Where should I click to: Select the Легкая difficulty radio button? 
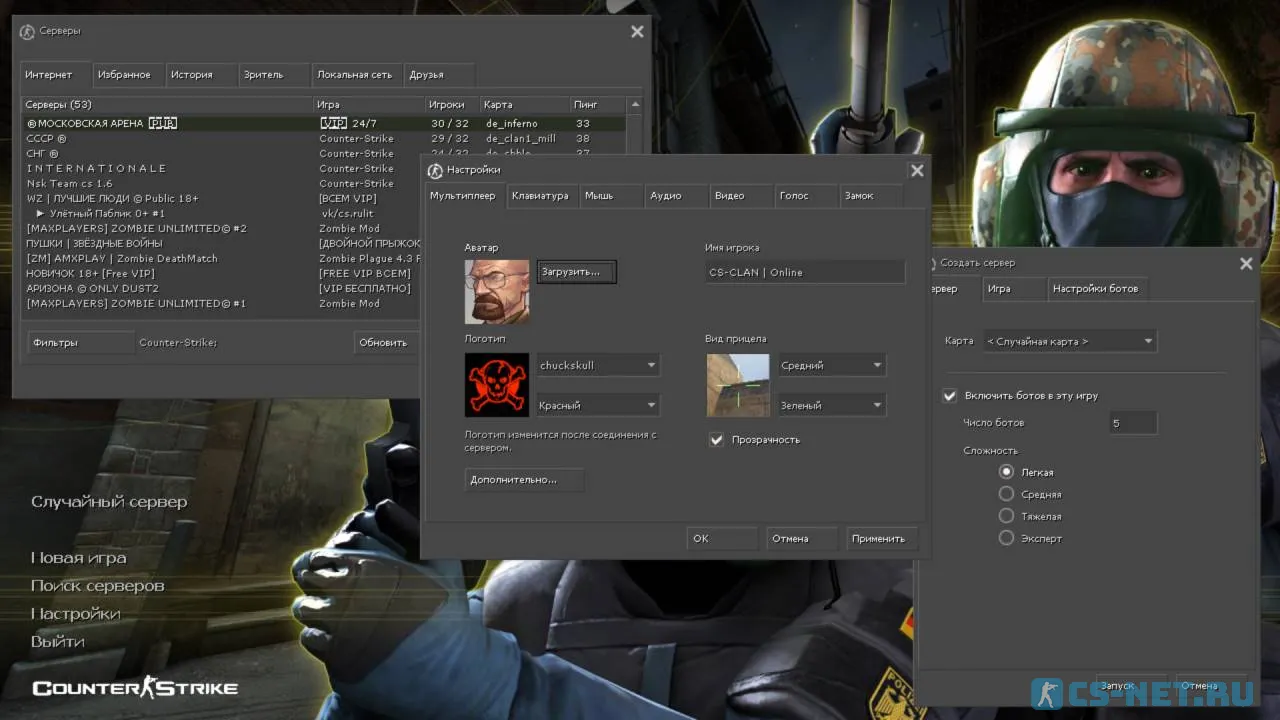point(1007,472)
